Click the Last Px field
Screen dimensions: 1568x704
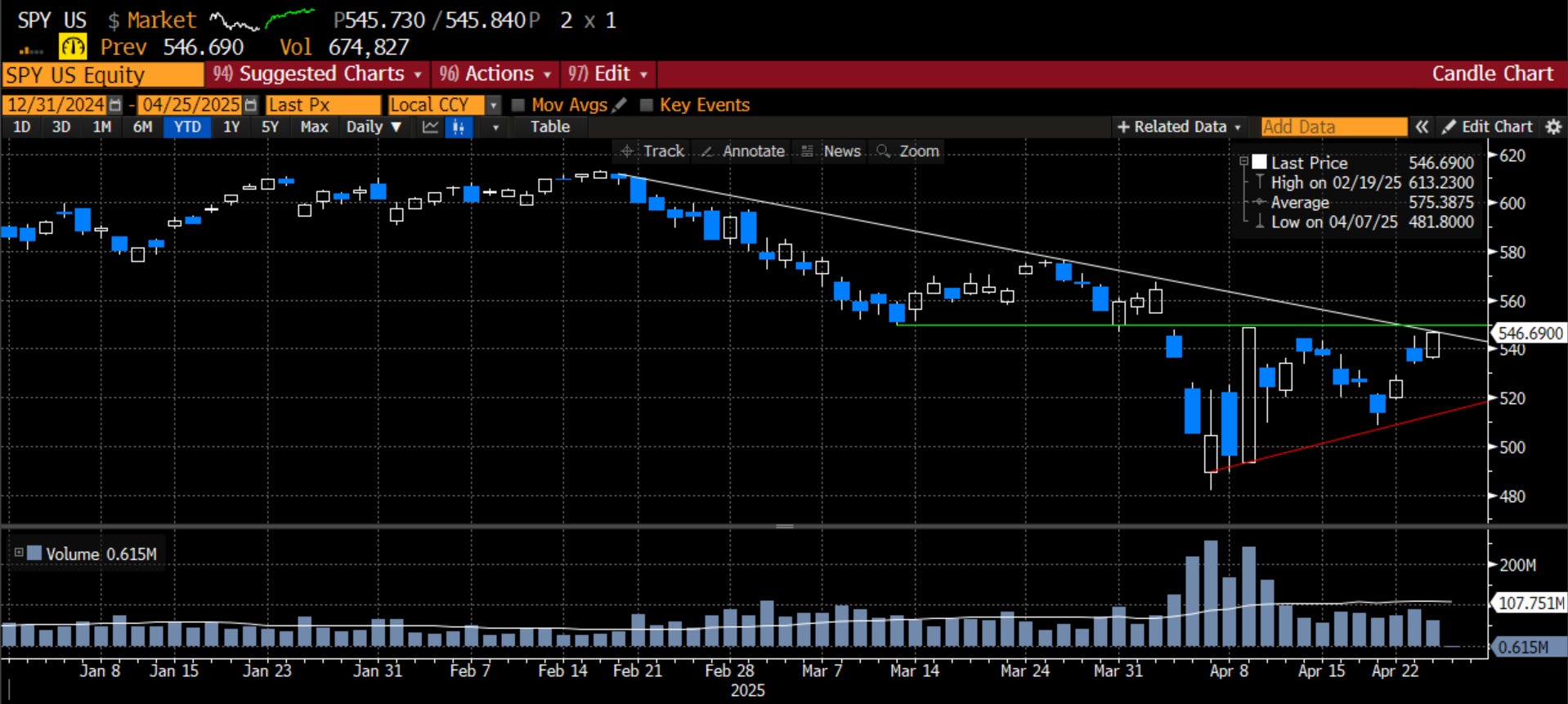coord(323,105)
